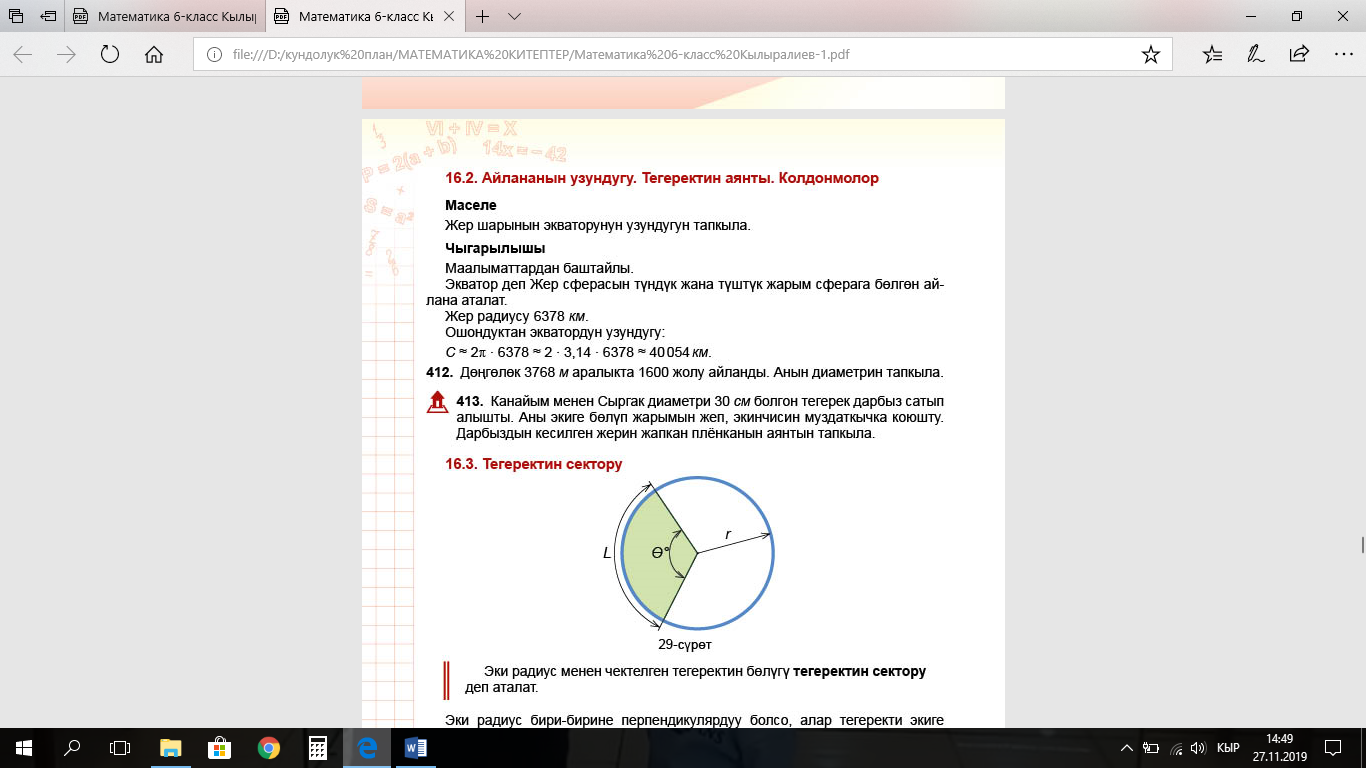
Task: Check battery status icon
Action: click(1151, 748)
